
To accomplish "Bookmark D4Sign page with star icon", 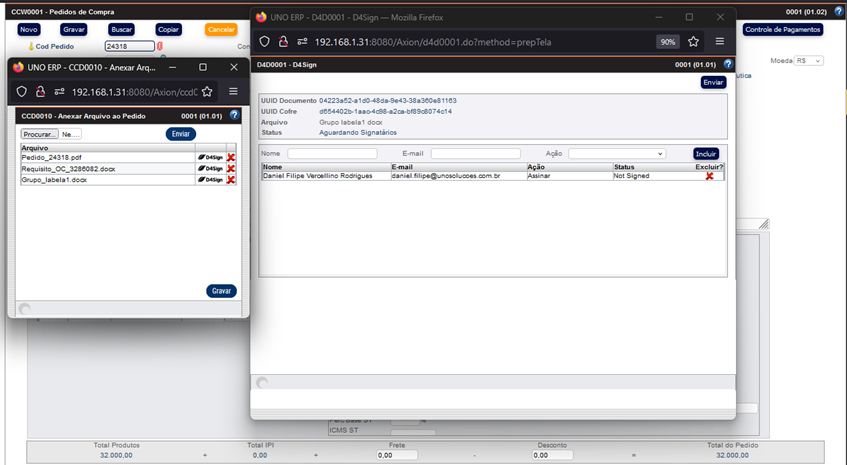I will click(693, 42).
